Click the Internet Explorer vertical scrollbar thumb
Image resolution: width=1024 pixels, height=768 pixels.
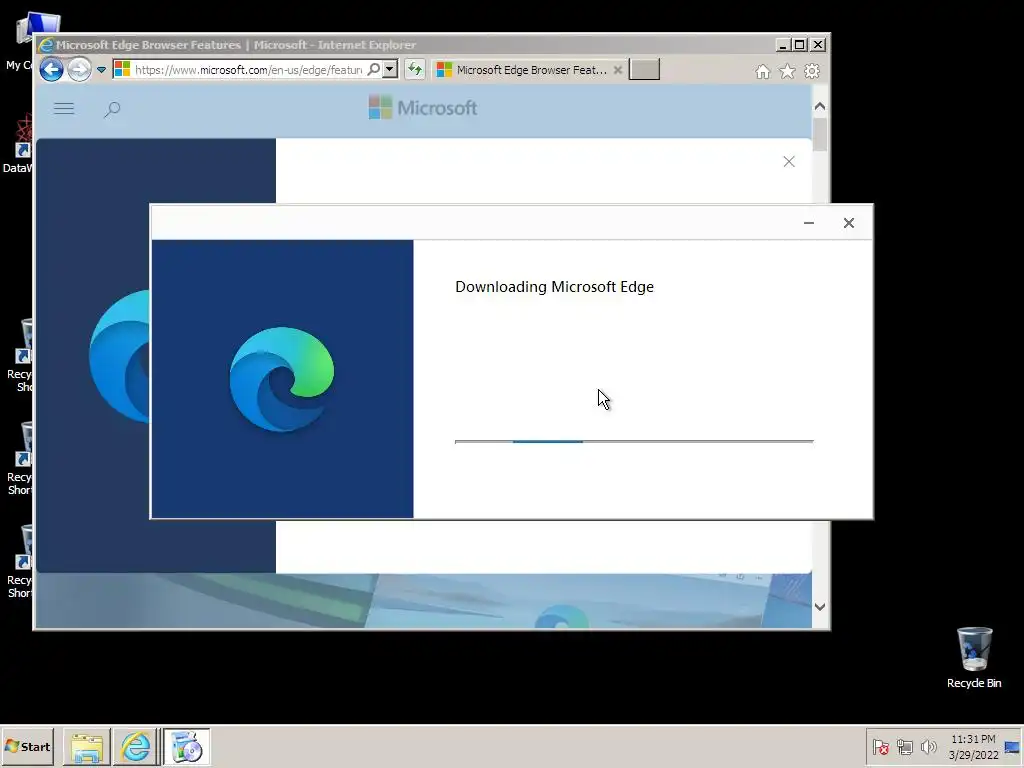click(820, 134)
